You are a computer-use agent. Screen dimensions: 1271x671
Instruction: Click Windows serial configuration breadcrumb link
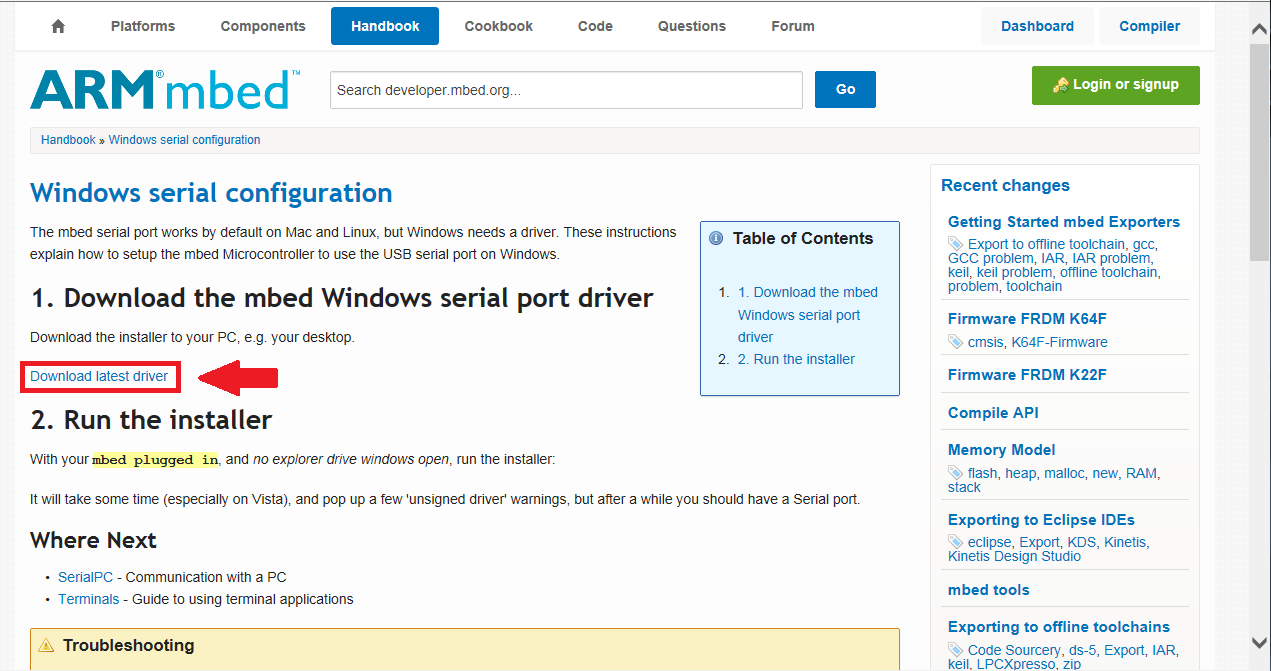[184, 140]
